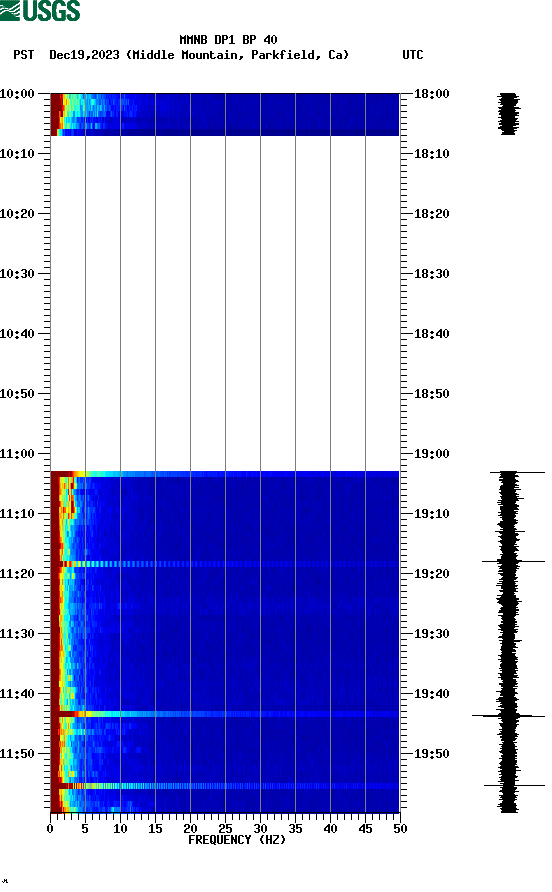Click the waveform spike near 19:18 UTC
The height and width of the screenshot is (892, 552).
pyautogui.click(x=513, y=561)
